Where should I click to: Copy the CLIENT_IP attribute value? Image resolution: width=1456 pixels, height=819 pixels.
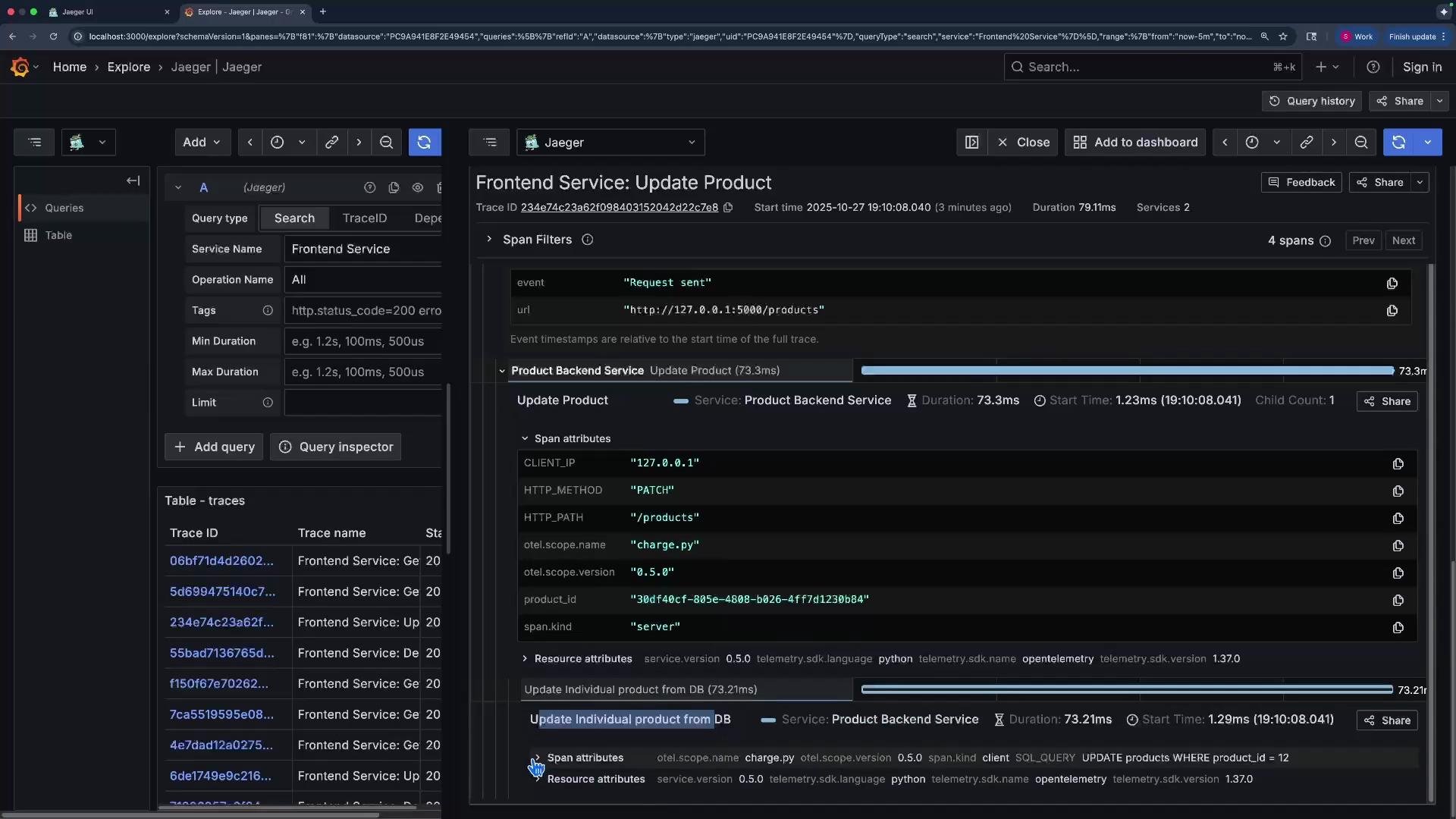1398,463
